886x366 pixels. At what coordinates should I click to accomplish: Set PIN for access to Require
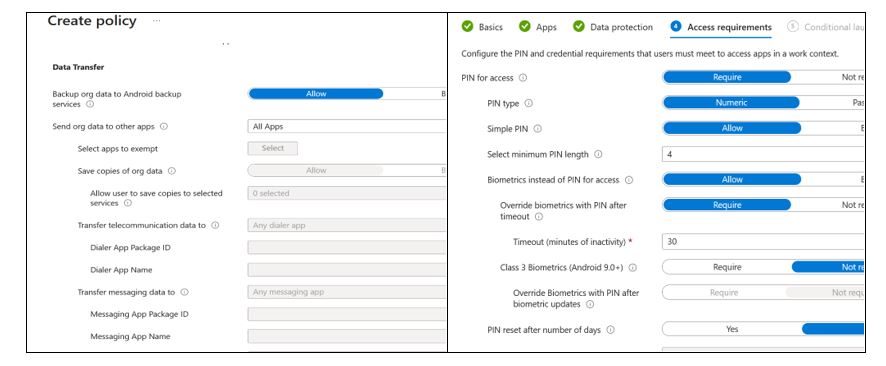[727, 77]
